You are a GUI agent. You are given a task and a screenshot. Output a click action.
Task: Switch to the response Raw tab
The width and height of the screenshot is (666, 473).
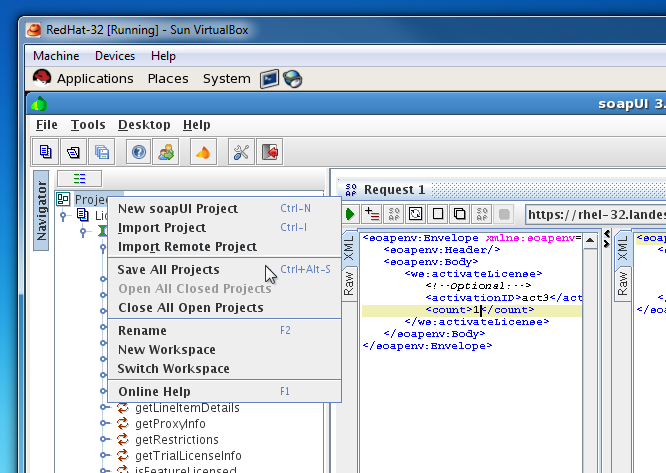622,284
